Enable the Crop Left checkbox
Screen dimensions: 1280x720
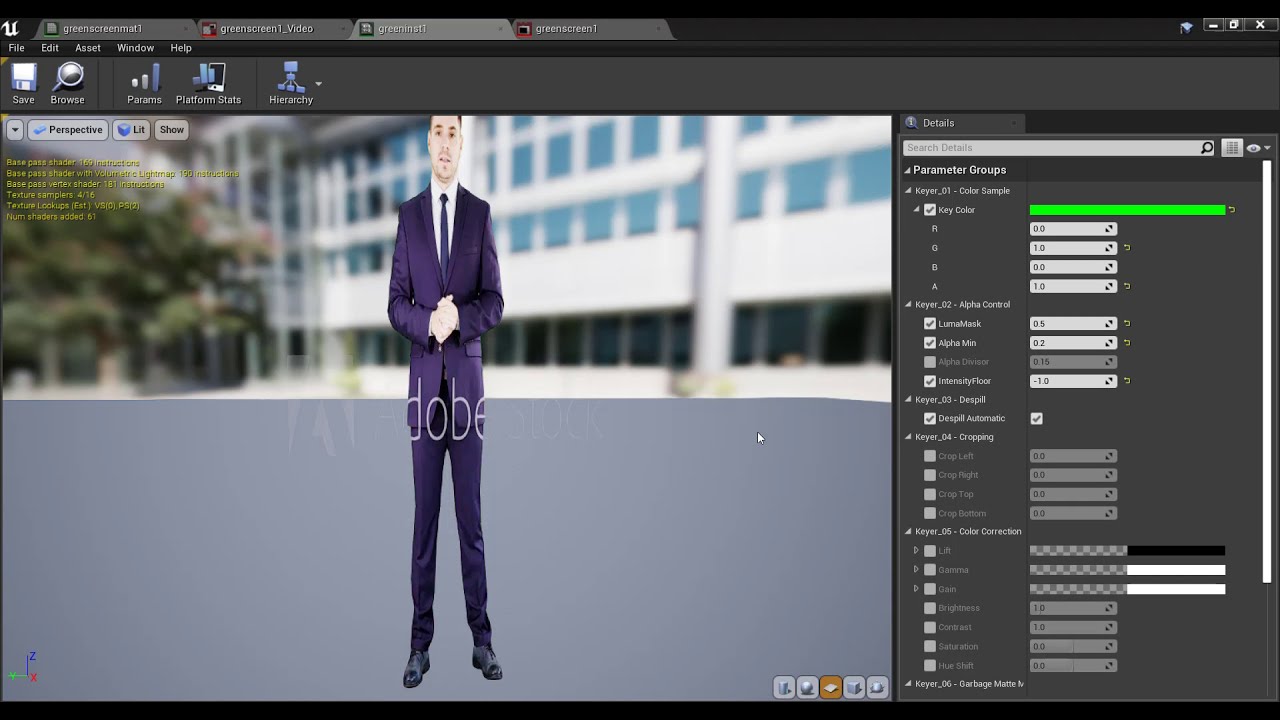pyautogui.click(x=930, y=456)
